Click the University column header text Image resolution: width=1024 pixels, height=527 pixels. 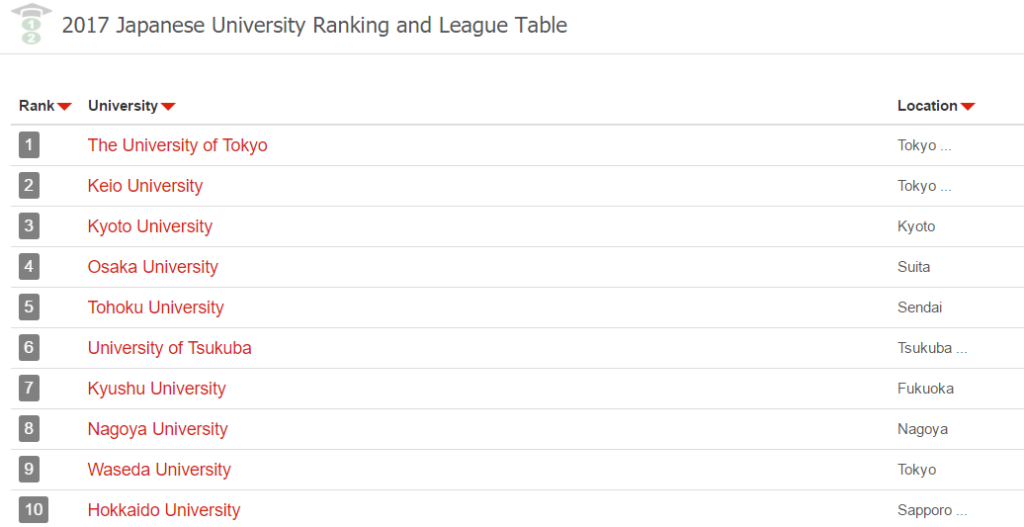point(123,106)
